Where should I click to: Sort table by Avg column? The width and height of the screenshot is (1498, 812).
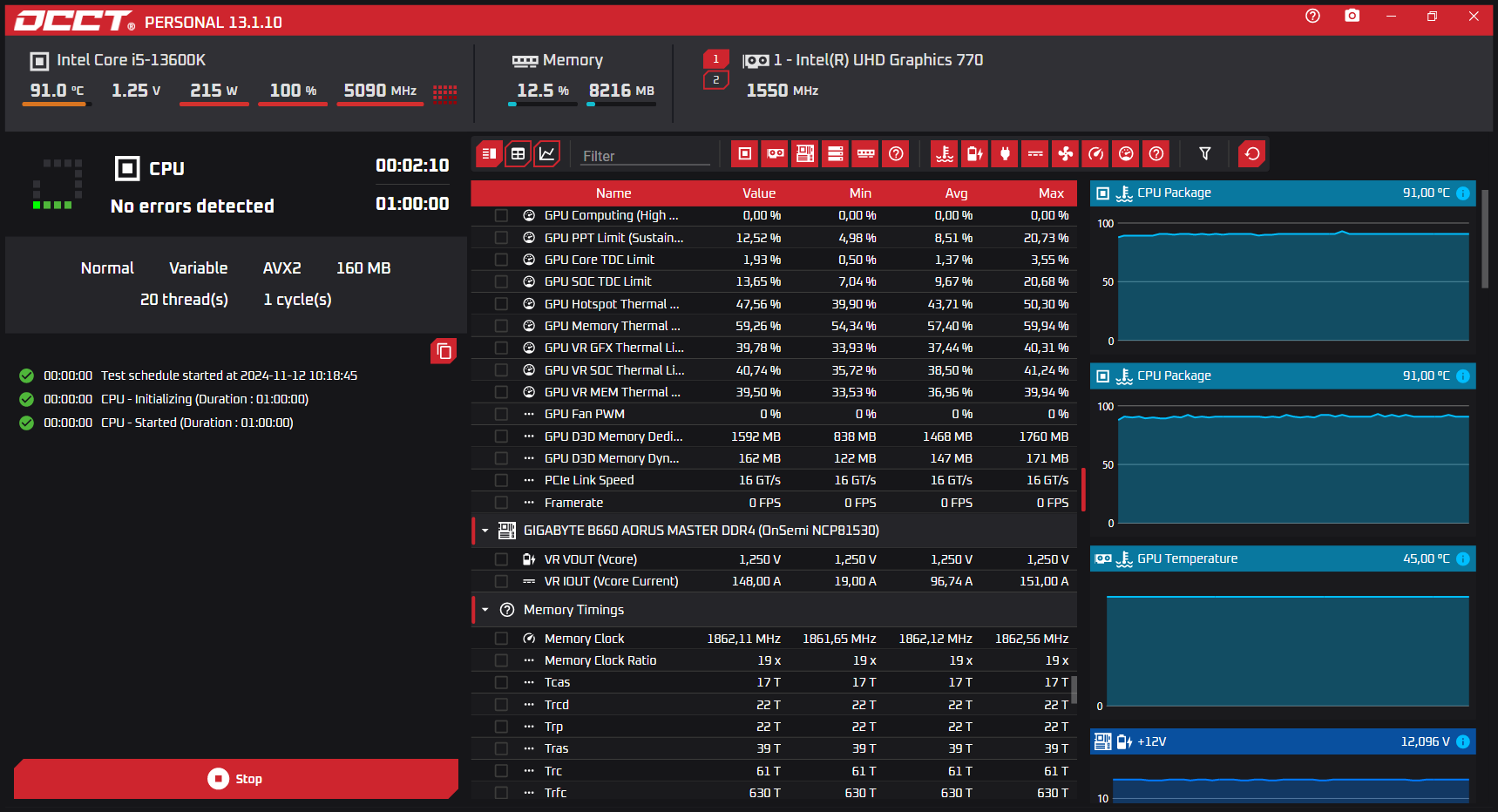(x=956, y=193)
